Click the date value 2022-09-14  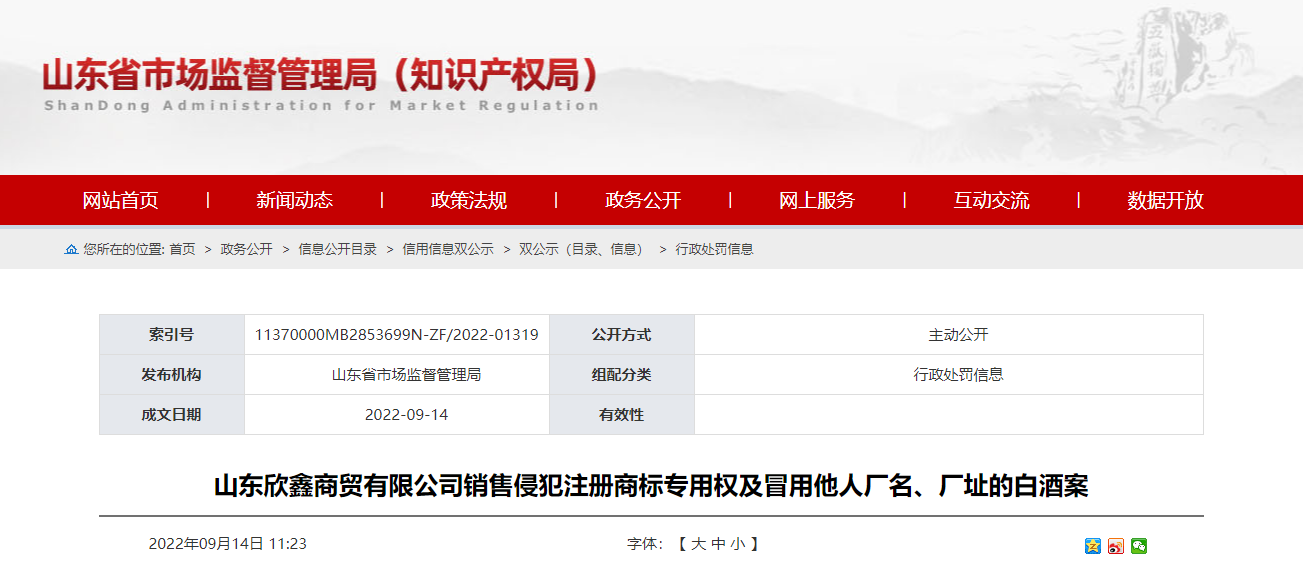point(406,415)
